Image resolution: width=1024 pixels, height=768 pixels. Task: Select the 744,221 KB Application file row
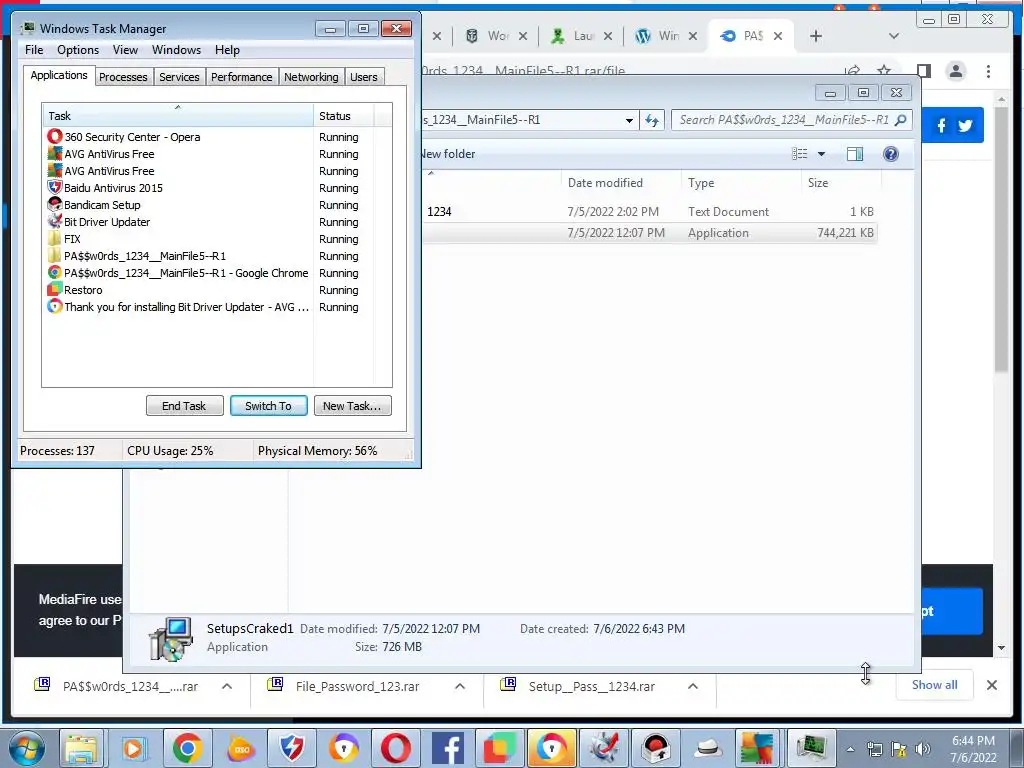[x=649, y=232]
